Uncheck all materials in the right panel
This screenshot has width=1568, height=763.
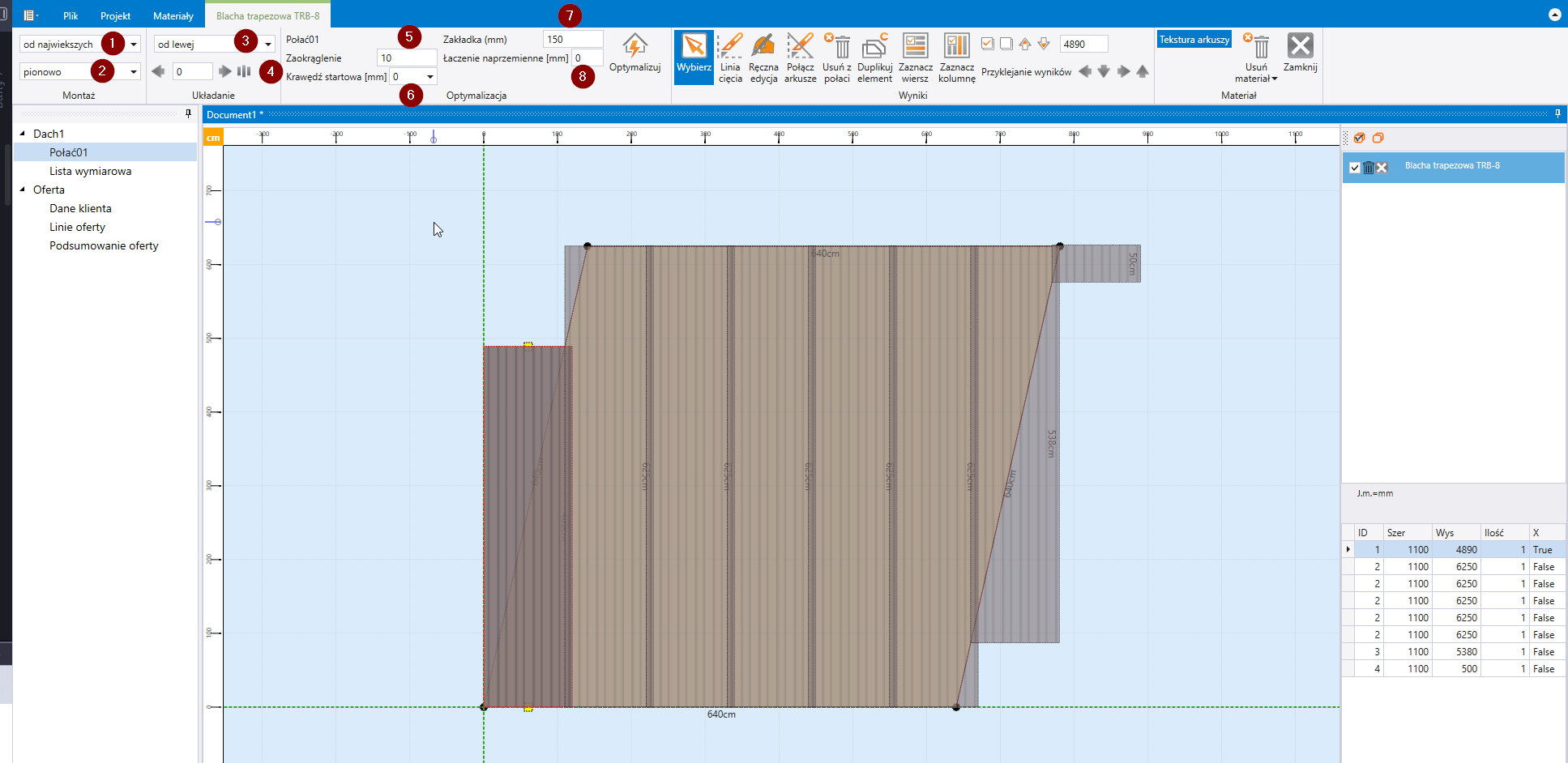(x=1378, y=138)
